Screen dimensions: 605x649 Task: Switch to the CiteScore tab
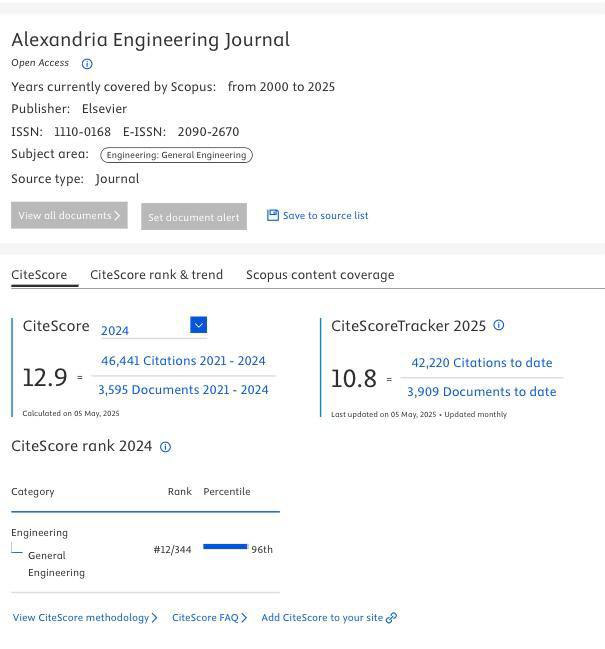tap(39, 275)
